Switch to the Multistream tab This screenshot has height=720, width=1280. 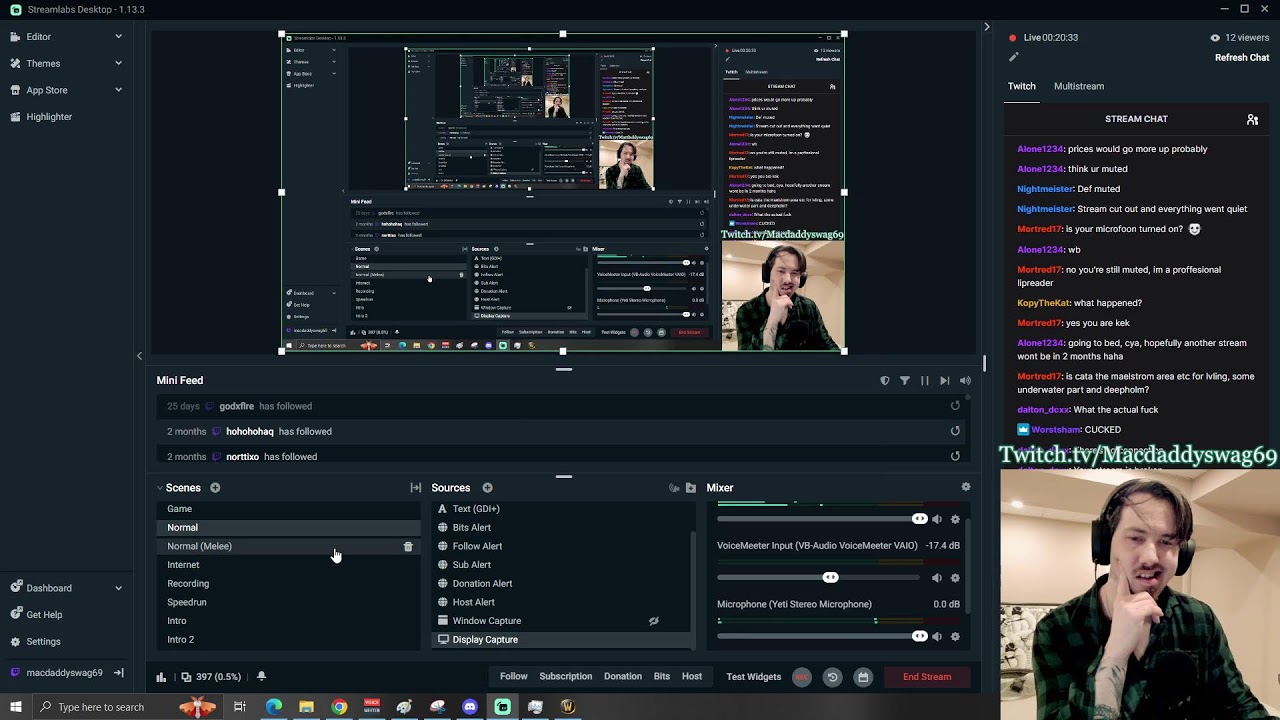1079,86
